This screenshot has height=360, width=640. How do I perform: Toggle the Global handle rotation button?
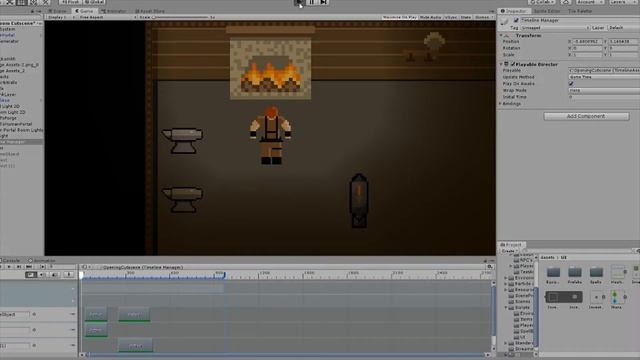(94, 2)
